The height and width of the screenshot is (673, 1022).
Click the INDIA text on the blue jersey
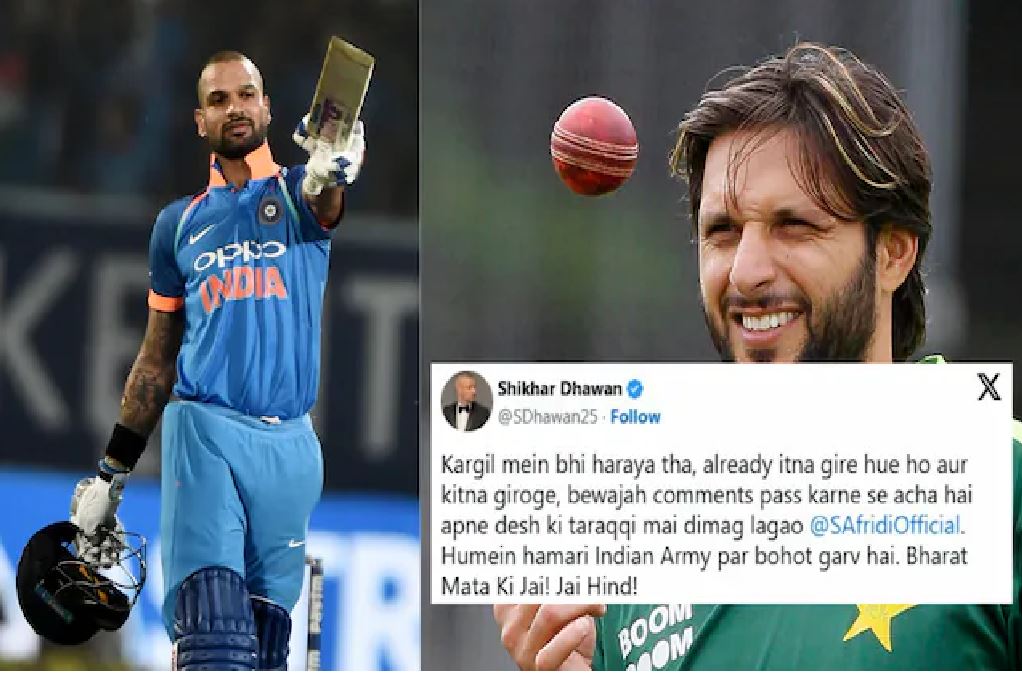tap(244, 288)
